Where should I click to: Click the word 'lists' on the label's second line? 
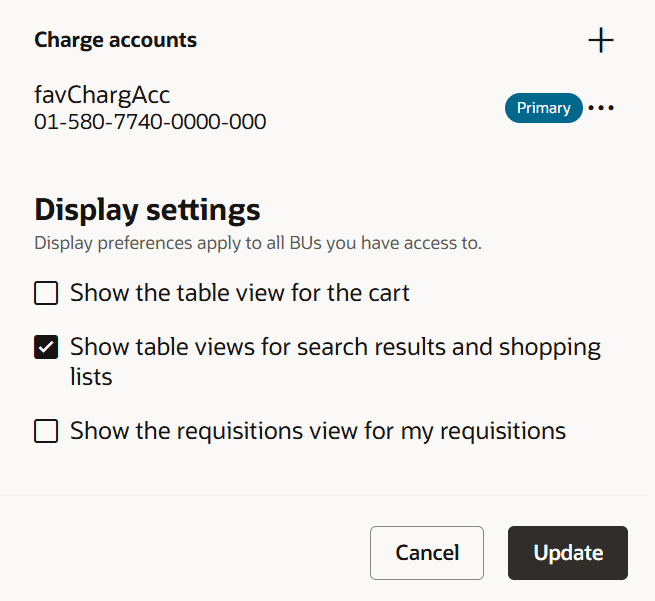point(91,377)
